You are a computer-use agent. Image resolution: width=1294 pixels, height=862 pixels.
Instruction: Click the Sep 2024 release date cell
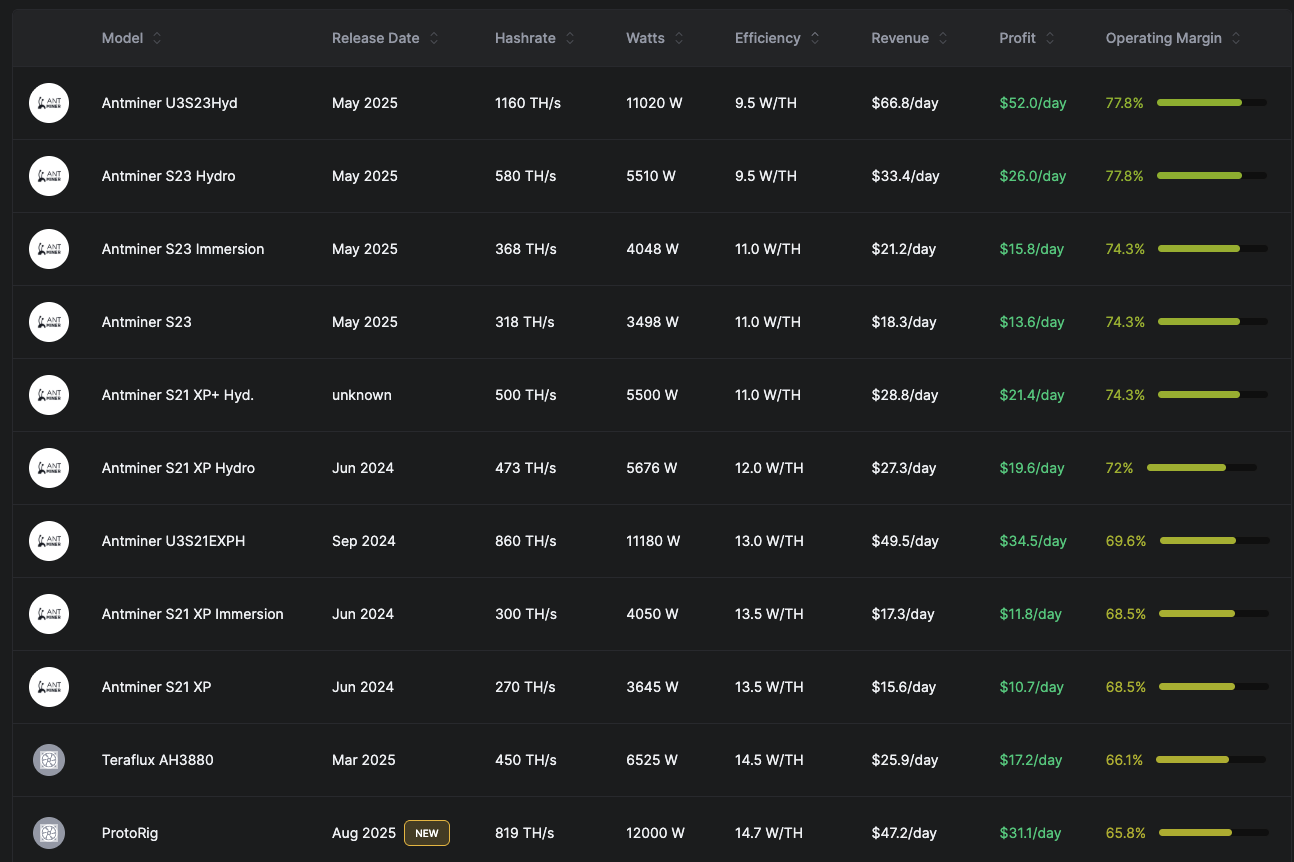pyautogui.click(x=364, y=541)
